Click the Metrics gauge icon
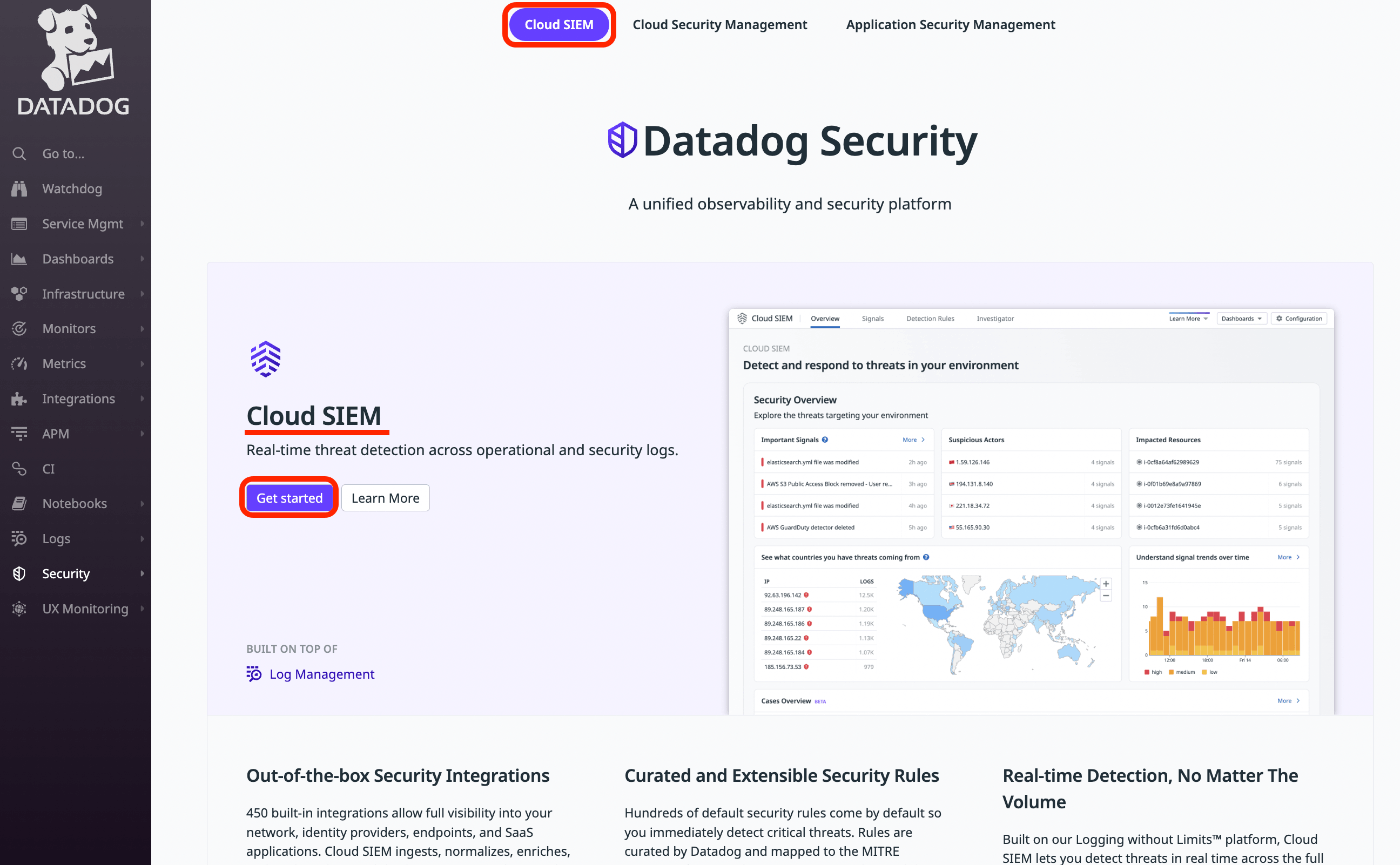 (x=19, y=364)
